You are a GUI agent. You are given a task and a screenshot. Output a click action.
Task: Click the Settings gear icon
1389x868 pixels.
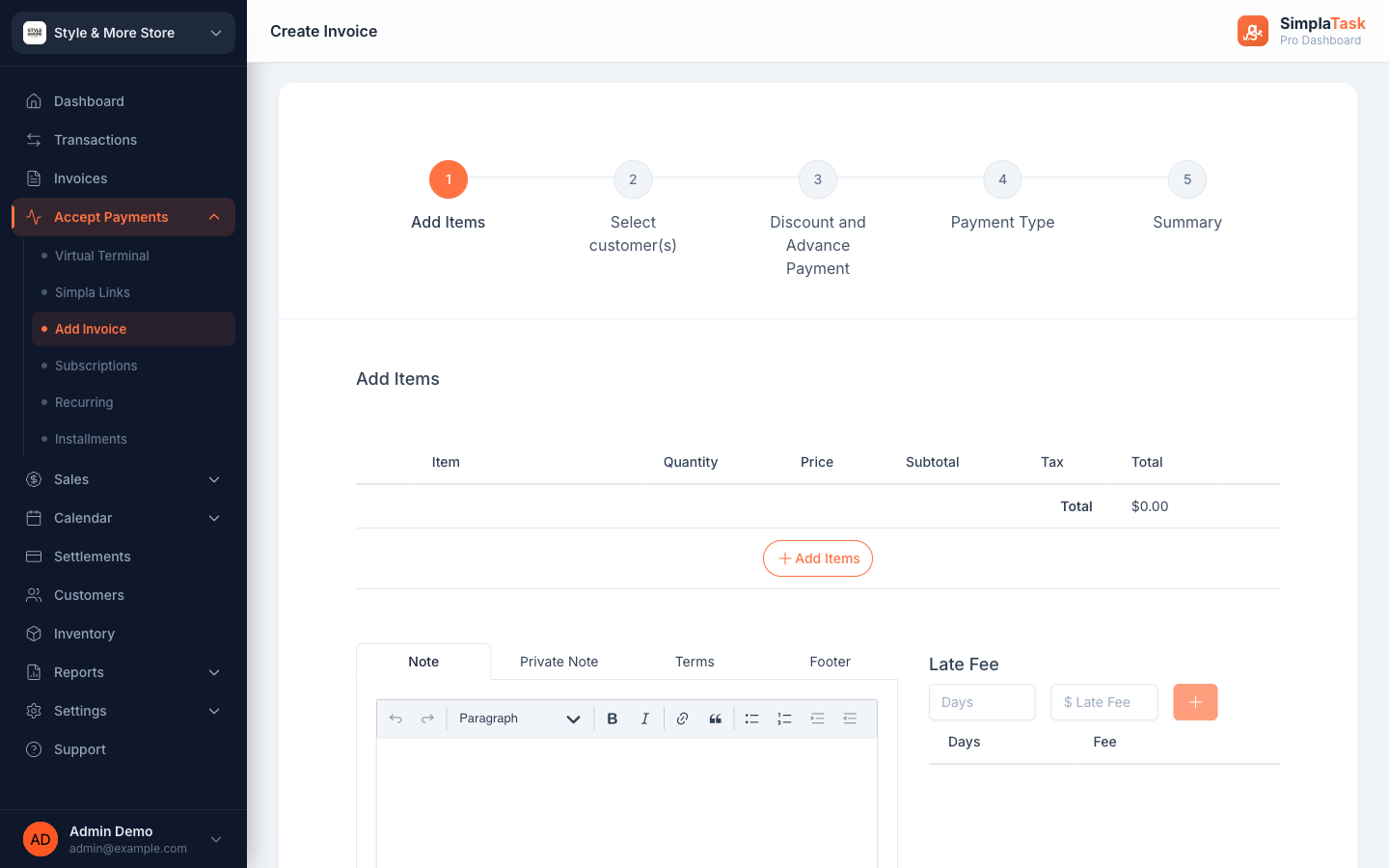pyautogui.click(x=34, y=711)
